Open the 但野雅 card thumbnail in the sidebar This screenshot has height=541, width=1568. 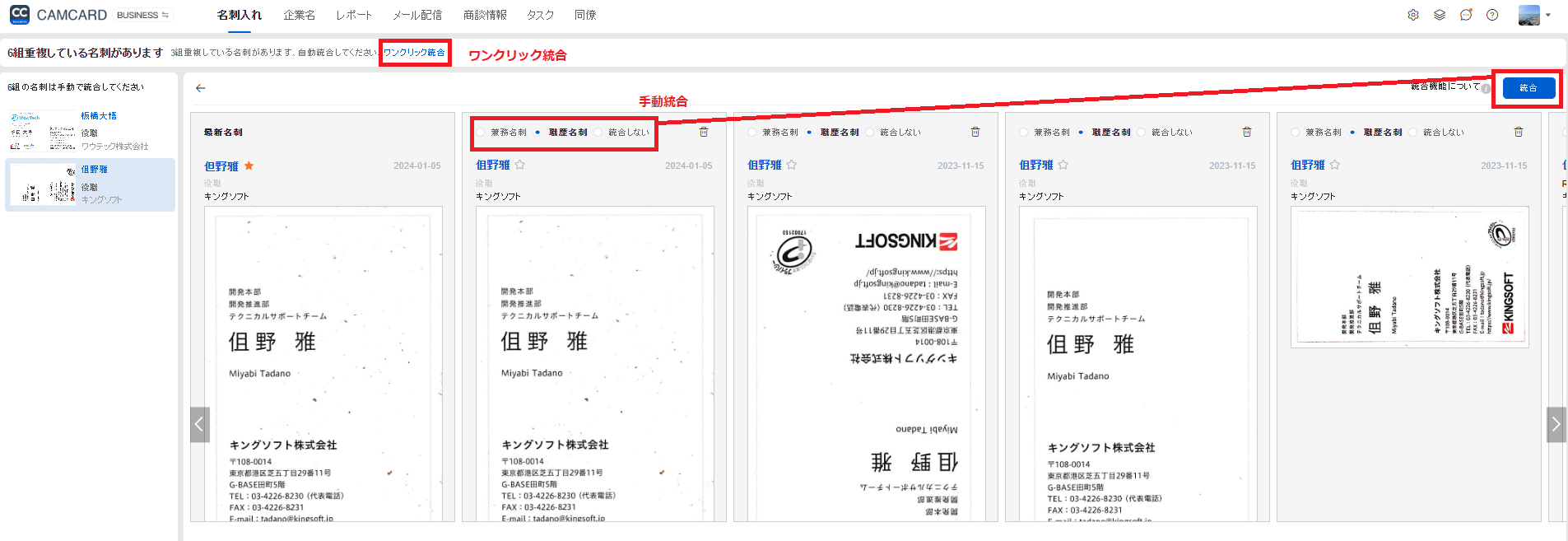click(x=43, y=184)
